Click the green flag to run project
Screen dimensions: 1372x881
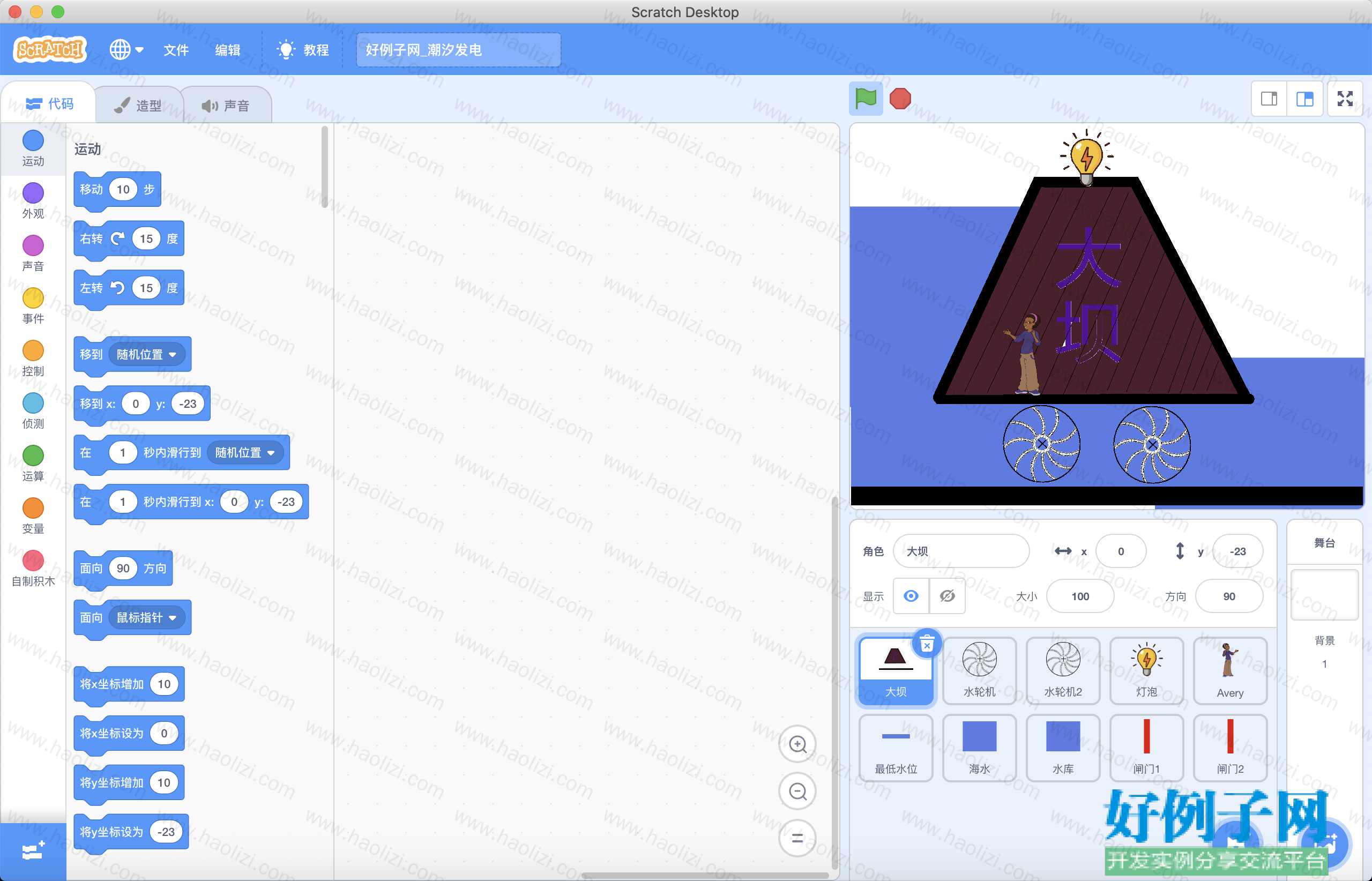pyautogui.click(x=866, y=99)
